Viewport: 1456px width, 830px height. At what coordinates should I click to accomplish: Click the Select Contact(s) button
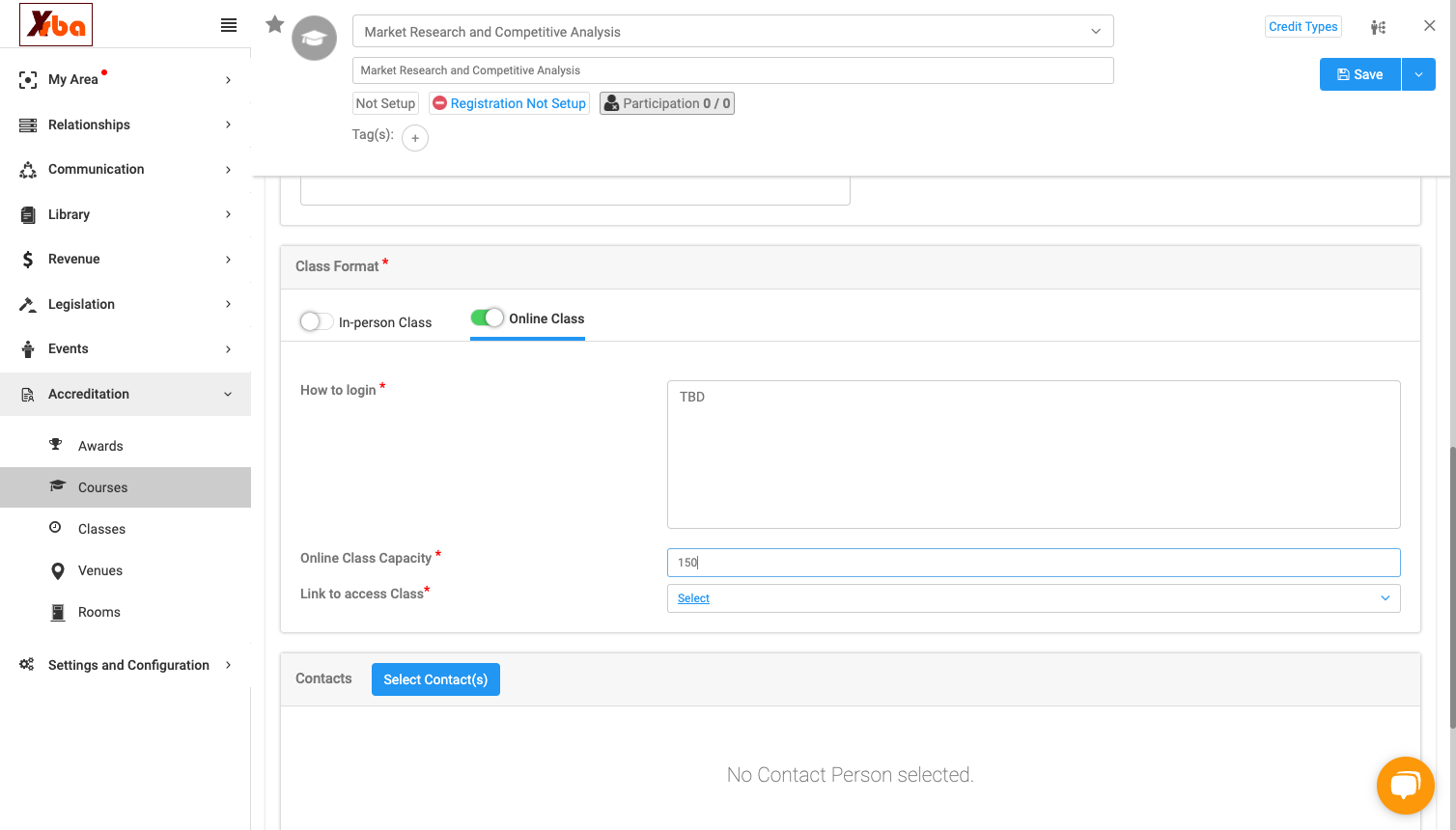pyautogui.click(x=435, y=679)
